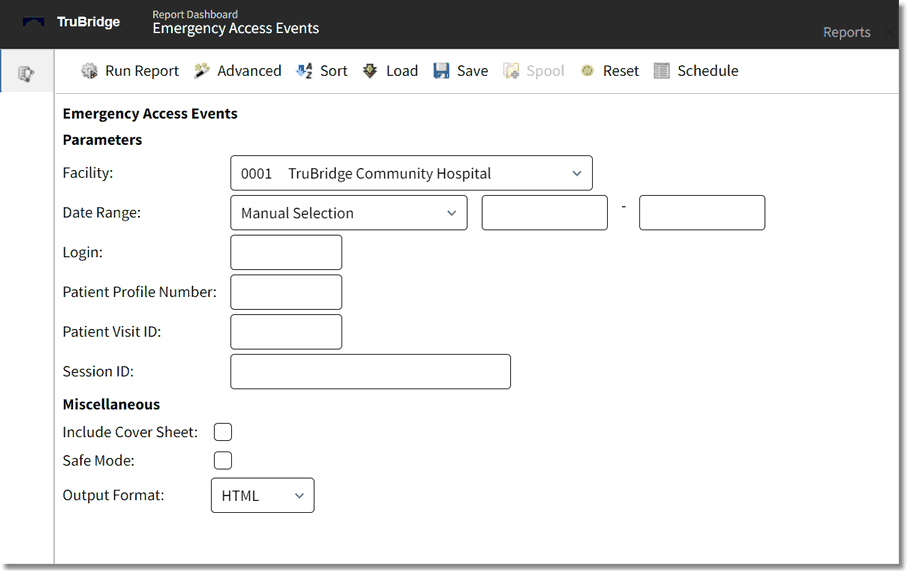Viewport: 908px width, 573px height.
Task: Click the TruBridge logo icon
Action: pos(34,22)
